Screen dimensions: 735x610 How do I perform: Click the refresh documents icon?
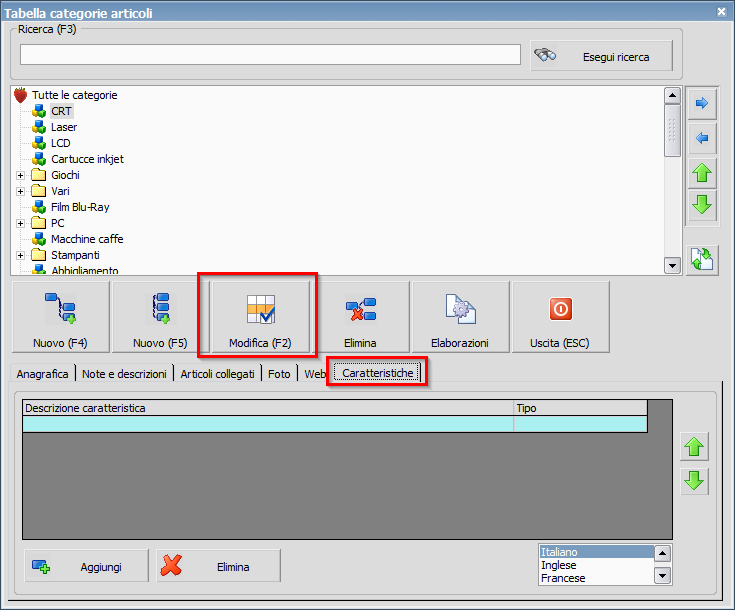[x=702, y=259]
